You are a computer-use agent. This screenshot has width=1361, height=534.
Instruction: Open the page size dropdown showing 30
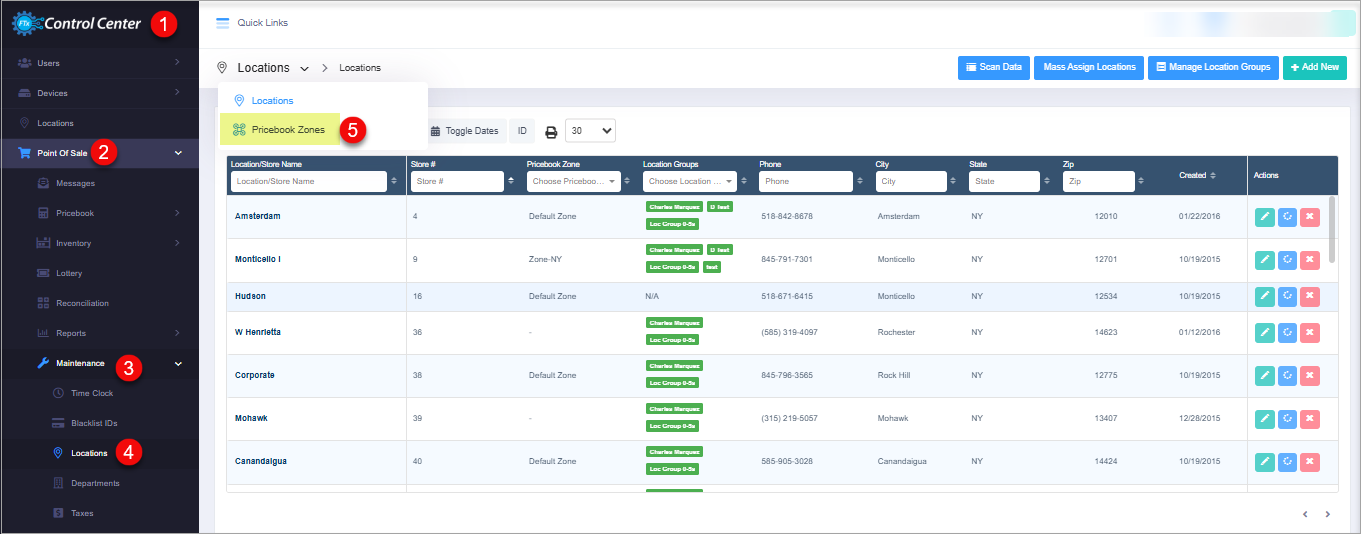590,131
